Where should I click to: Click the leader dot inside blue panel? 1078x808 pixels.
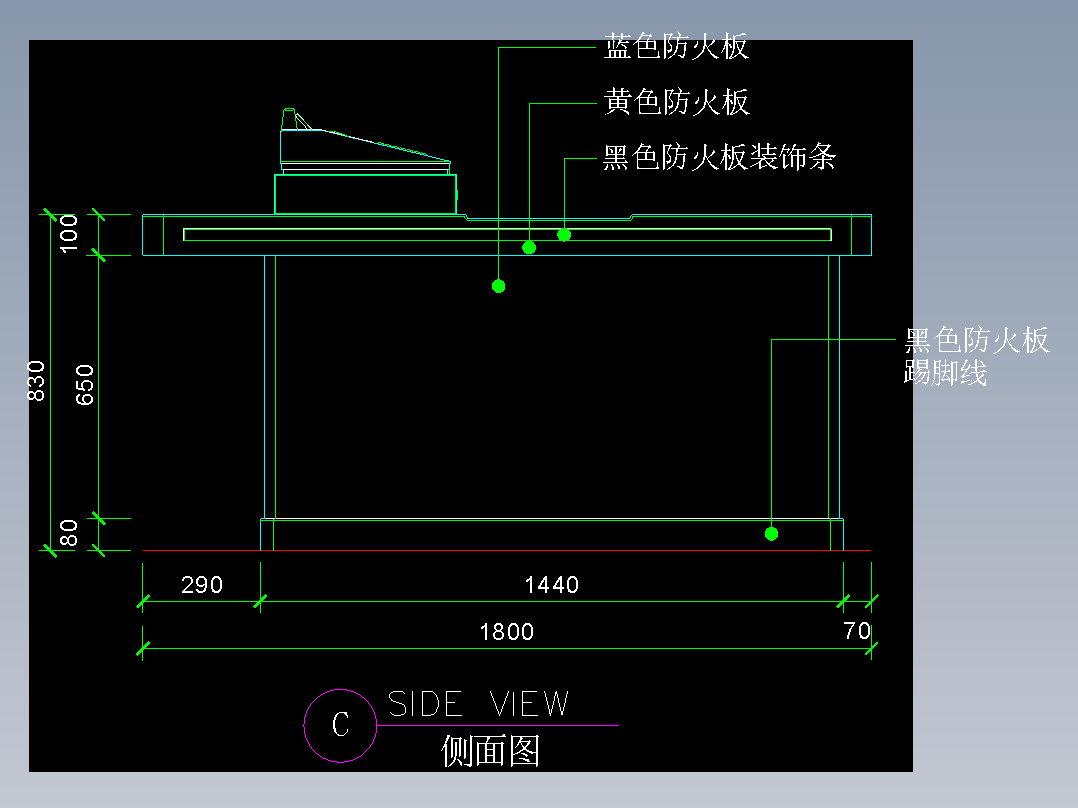click(x=498, y=286)
